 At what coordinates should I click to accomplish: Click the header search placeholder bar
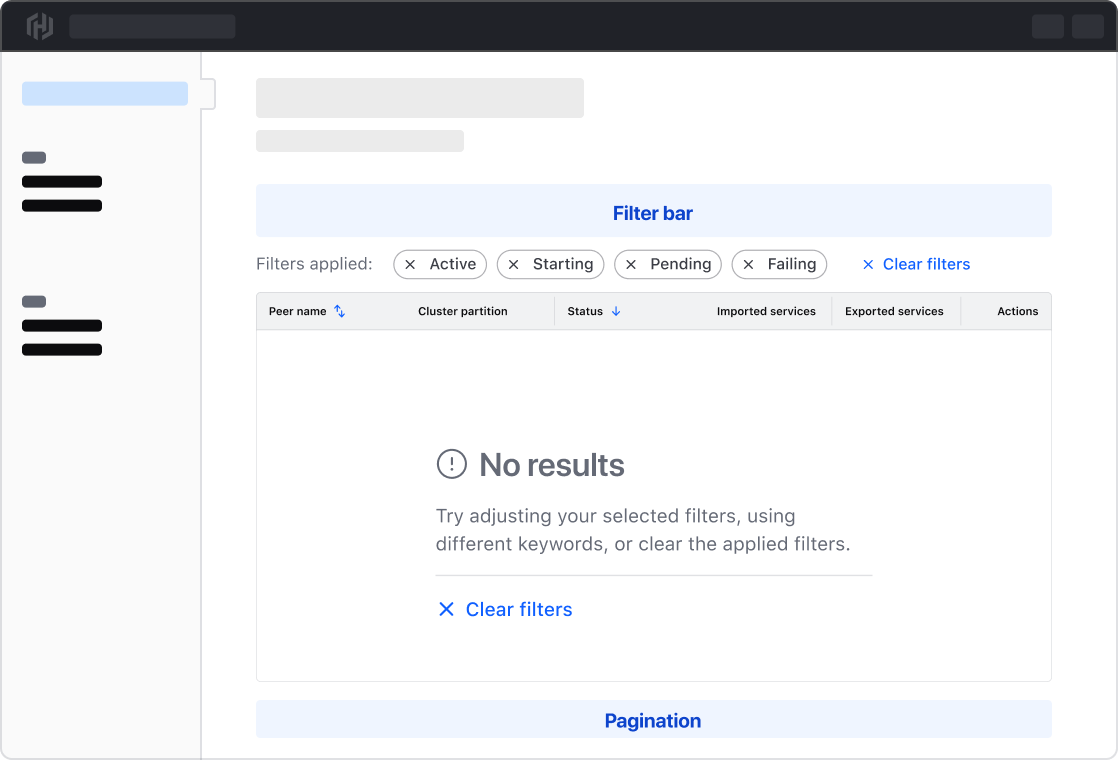click(x=152, y=26)
